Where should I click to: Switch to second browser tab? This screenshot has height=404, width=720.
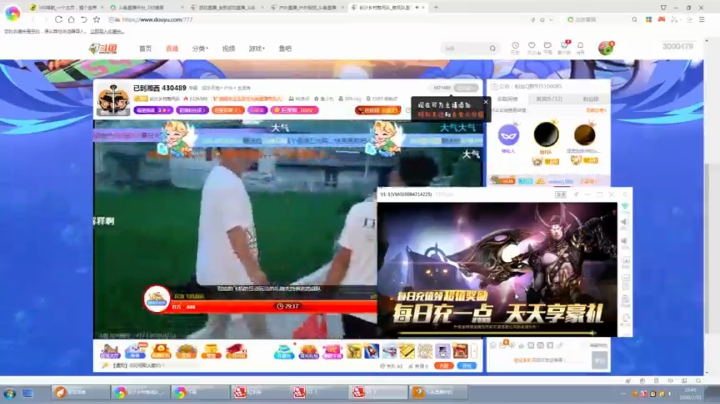(147, 7)
